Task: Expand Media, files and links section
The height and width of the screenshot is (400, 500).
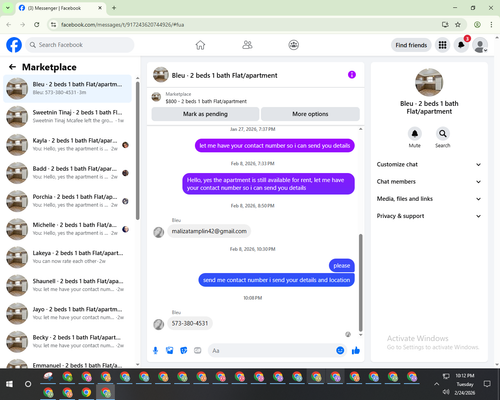Action: tap(429, 199)
